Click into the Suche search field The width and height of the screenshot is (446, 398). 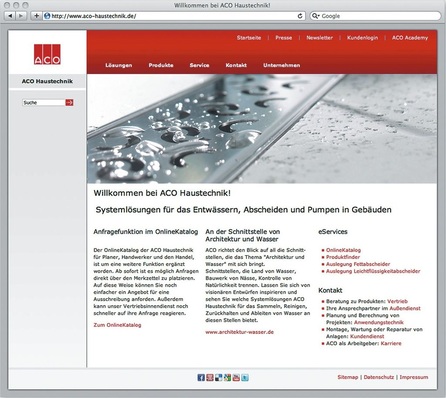[44, 102]
